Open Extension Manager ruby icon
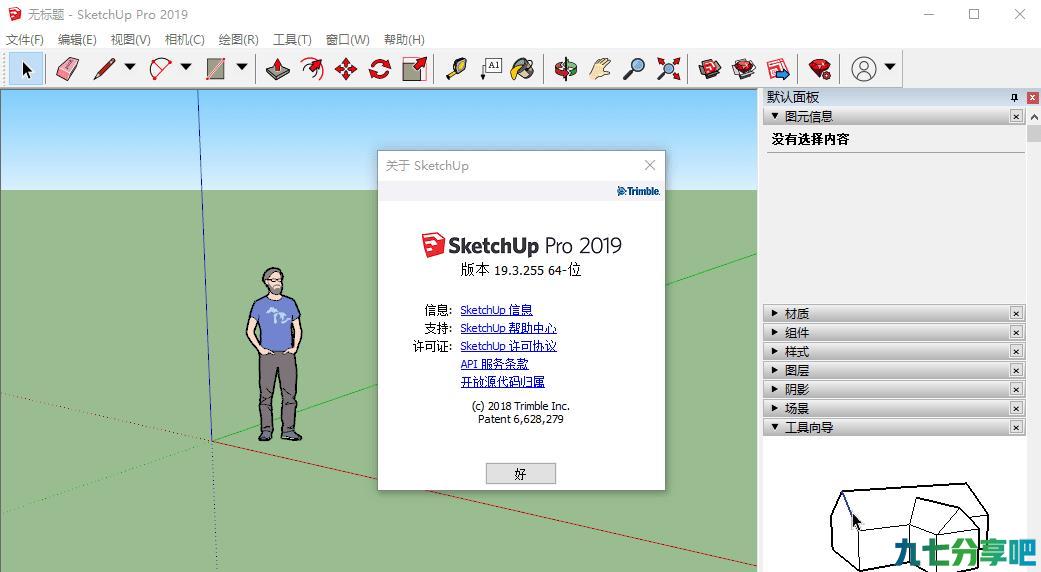 click(x=820, y=69)
